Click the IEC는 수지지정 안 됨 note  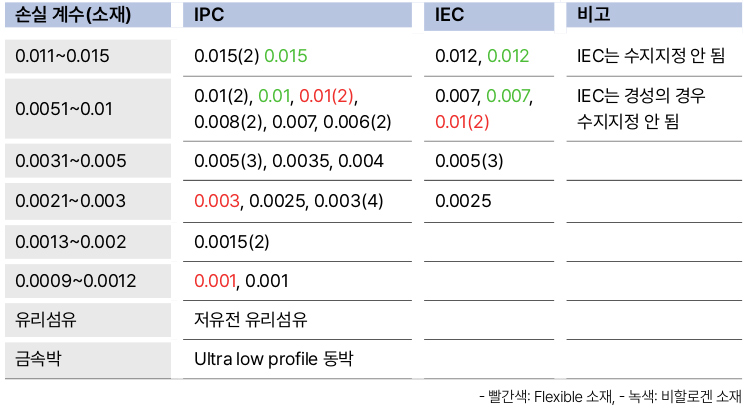pyautogui.click(x=651, y=56)
